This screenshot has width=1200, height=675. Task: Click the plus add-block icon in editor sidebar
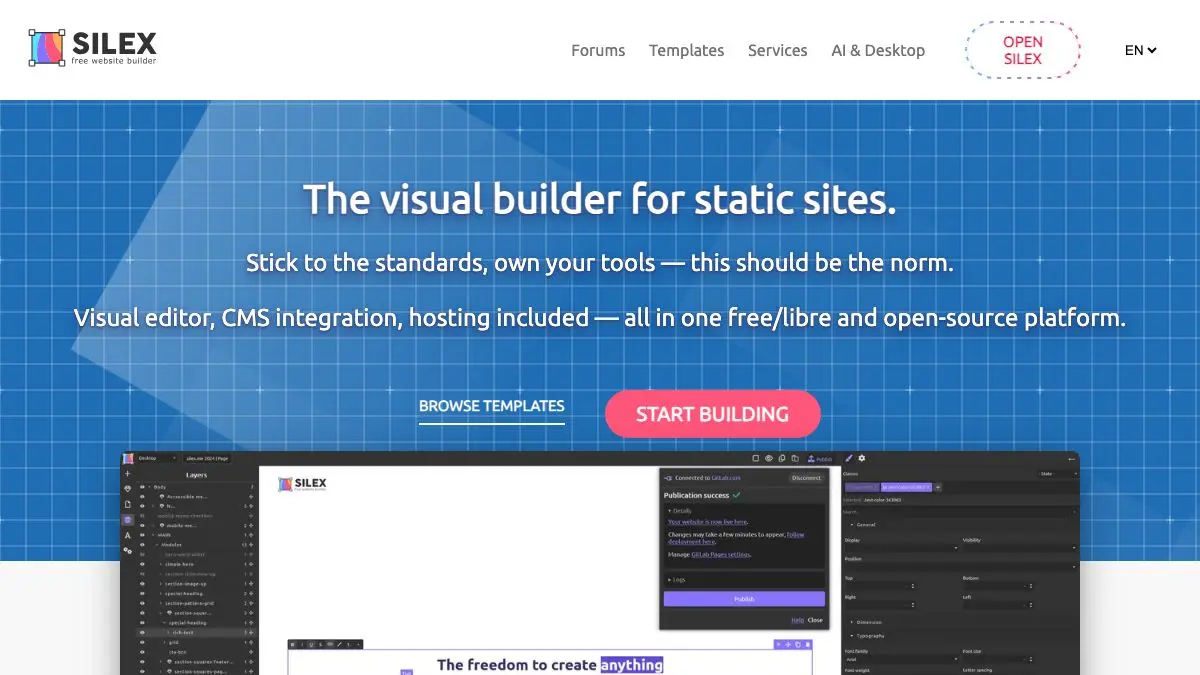(127, 474)
